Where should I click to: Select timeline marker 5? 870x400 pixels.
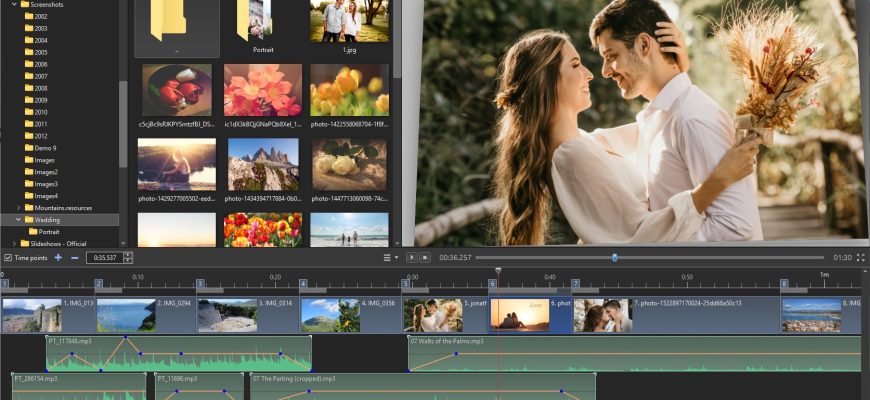[x=406, y=283]
